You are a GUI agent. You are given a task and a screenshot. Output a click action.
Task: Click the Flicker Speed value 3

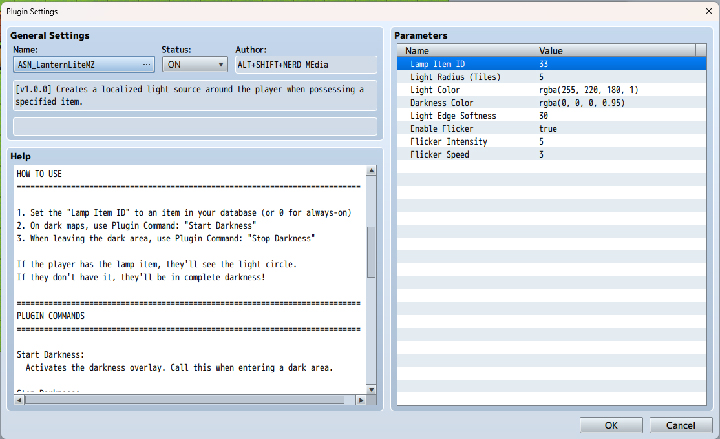click(x=541, y=154)
